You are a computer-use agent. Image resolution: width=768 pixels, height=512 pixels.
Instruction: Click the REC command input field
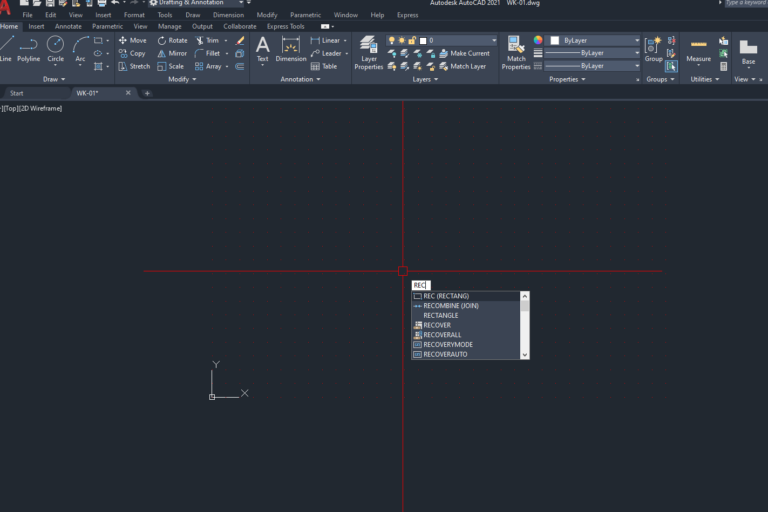(421, 285)
